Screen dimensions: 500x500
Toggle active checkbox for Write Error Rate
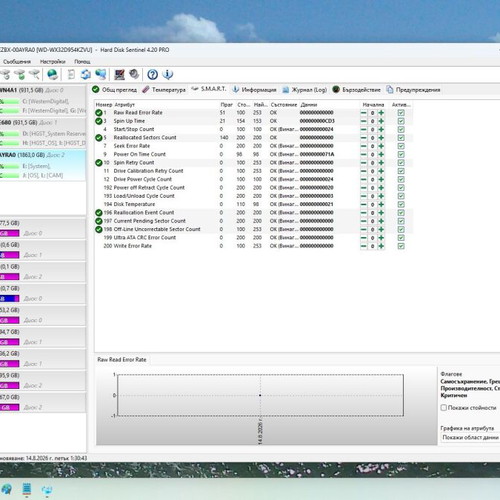pyautogui.click(x=401, y=246)
